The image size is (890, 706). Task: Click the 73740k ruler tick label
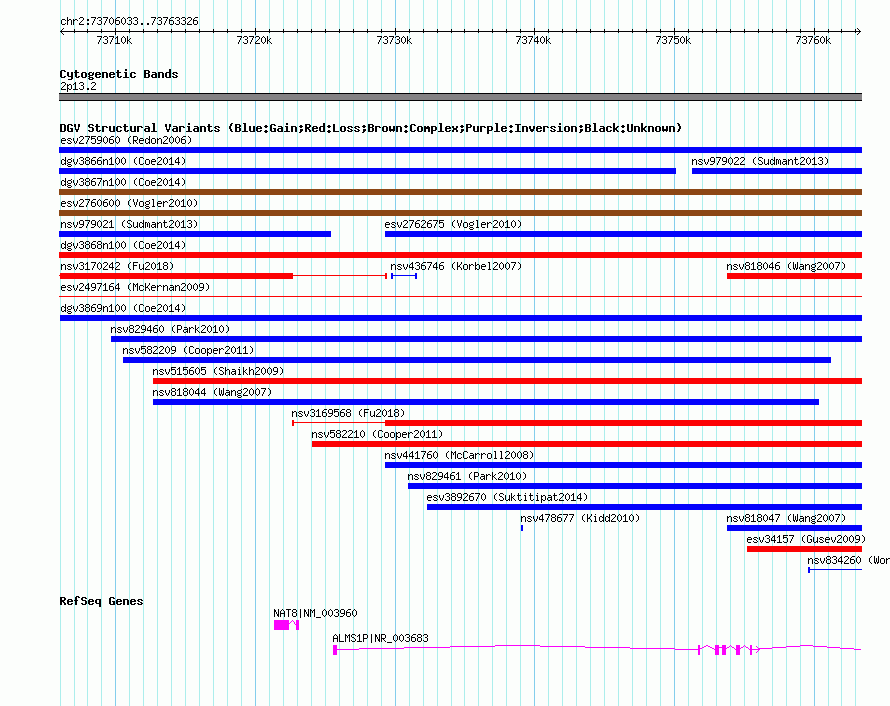click(x=534, y=40)
